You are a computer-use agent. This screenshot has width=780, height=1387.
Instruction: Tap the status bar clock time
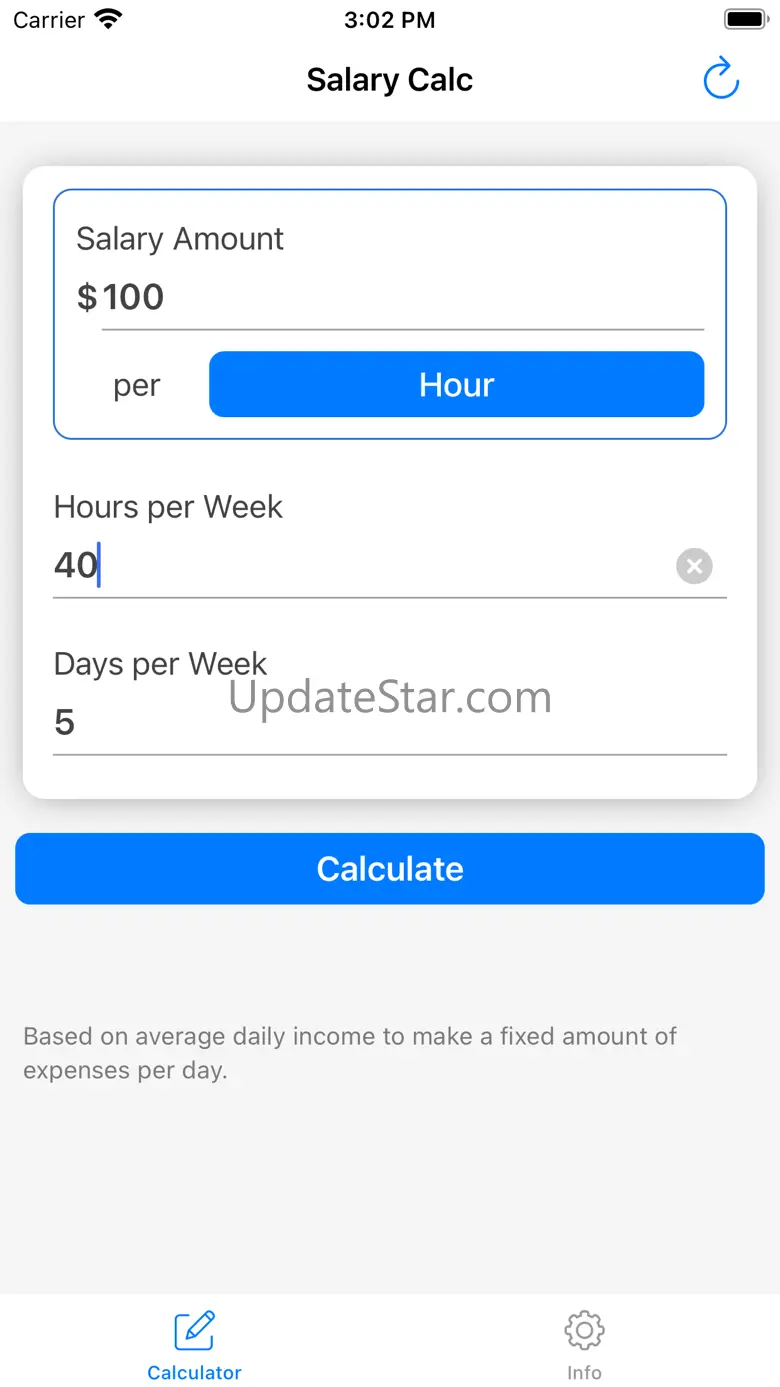(389, 19)
